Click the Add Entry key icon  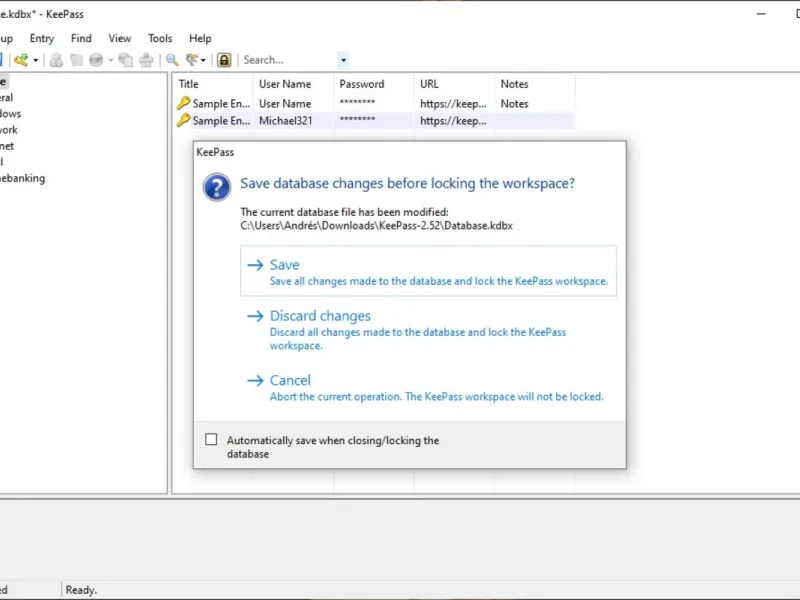point(20,60)
